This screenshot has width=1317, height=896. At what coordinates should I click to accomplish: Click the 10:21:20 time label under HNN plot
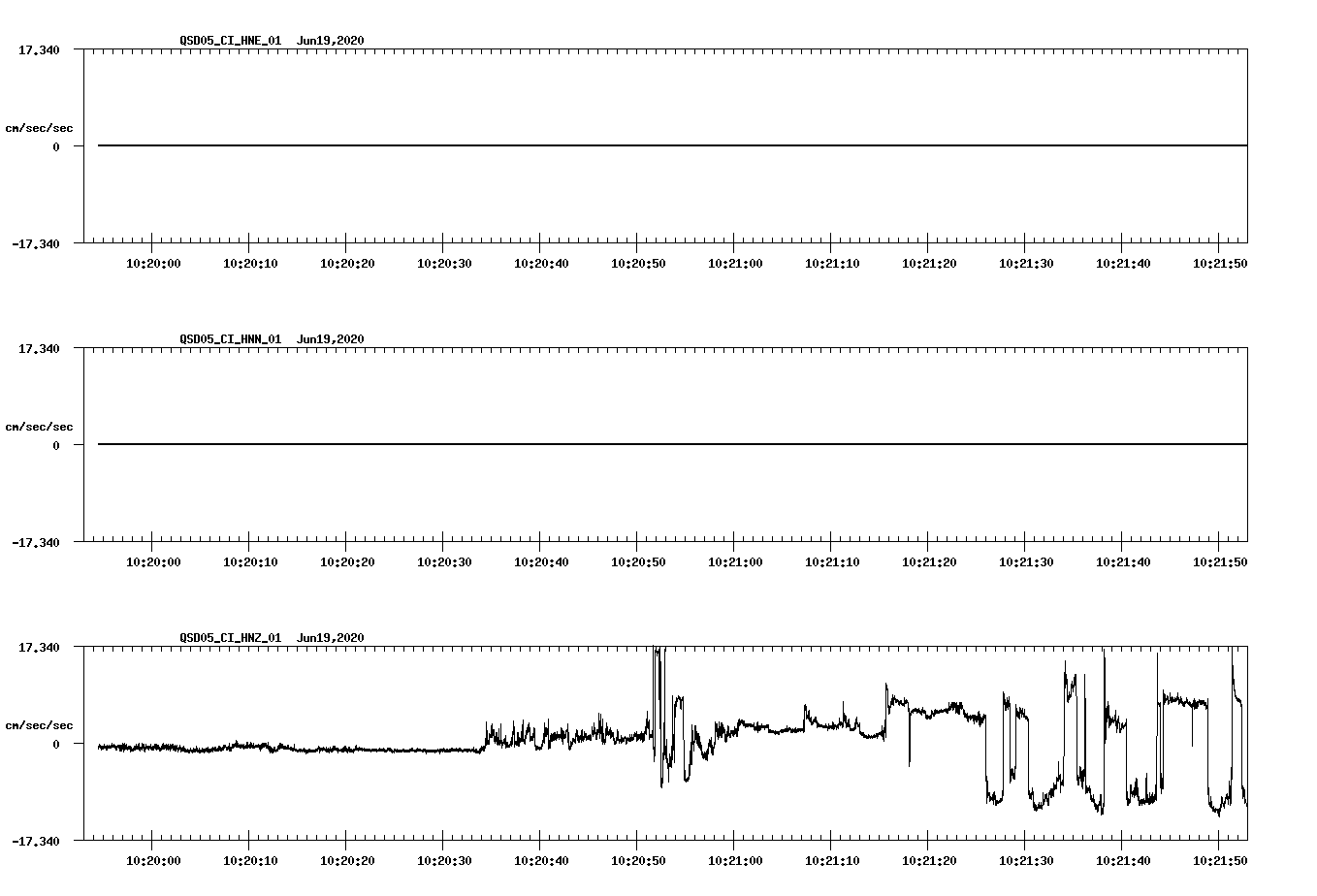click(x=929, y=562)
